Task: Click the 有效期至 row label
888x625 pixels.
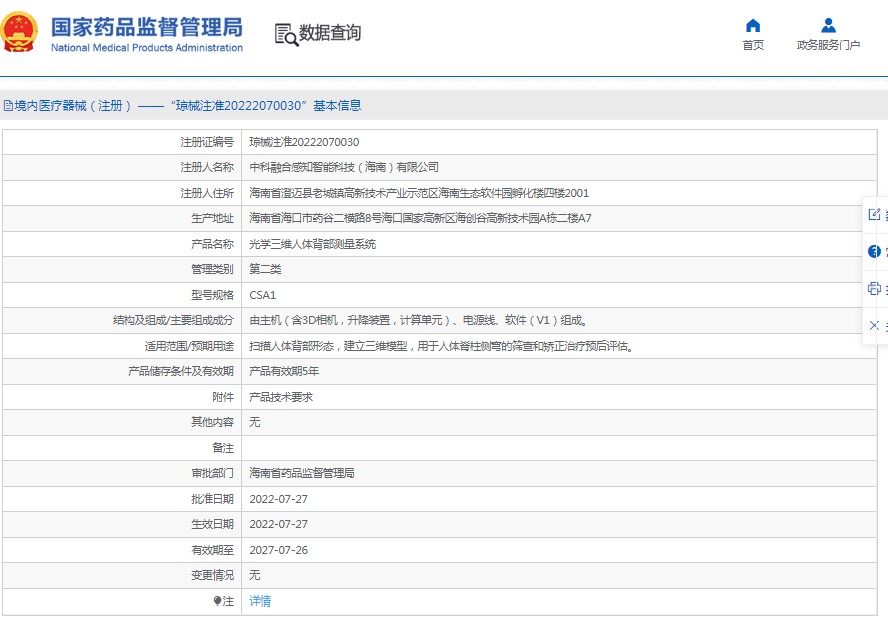Action: (x=212, y=550)
